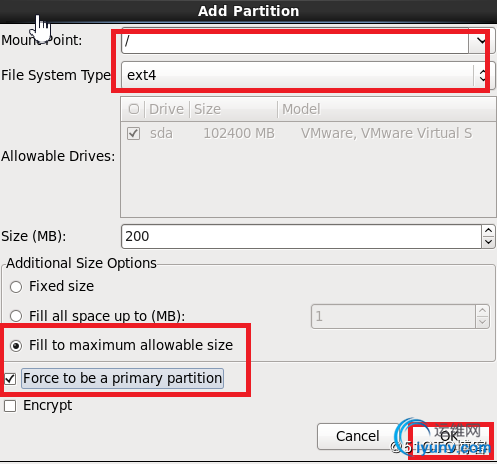Image resolution: width=497 pixels, height=464 pixels.
Task: Enable the Encrypt checkbox
Action: pyautogui.click(x=10, y=406)
